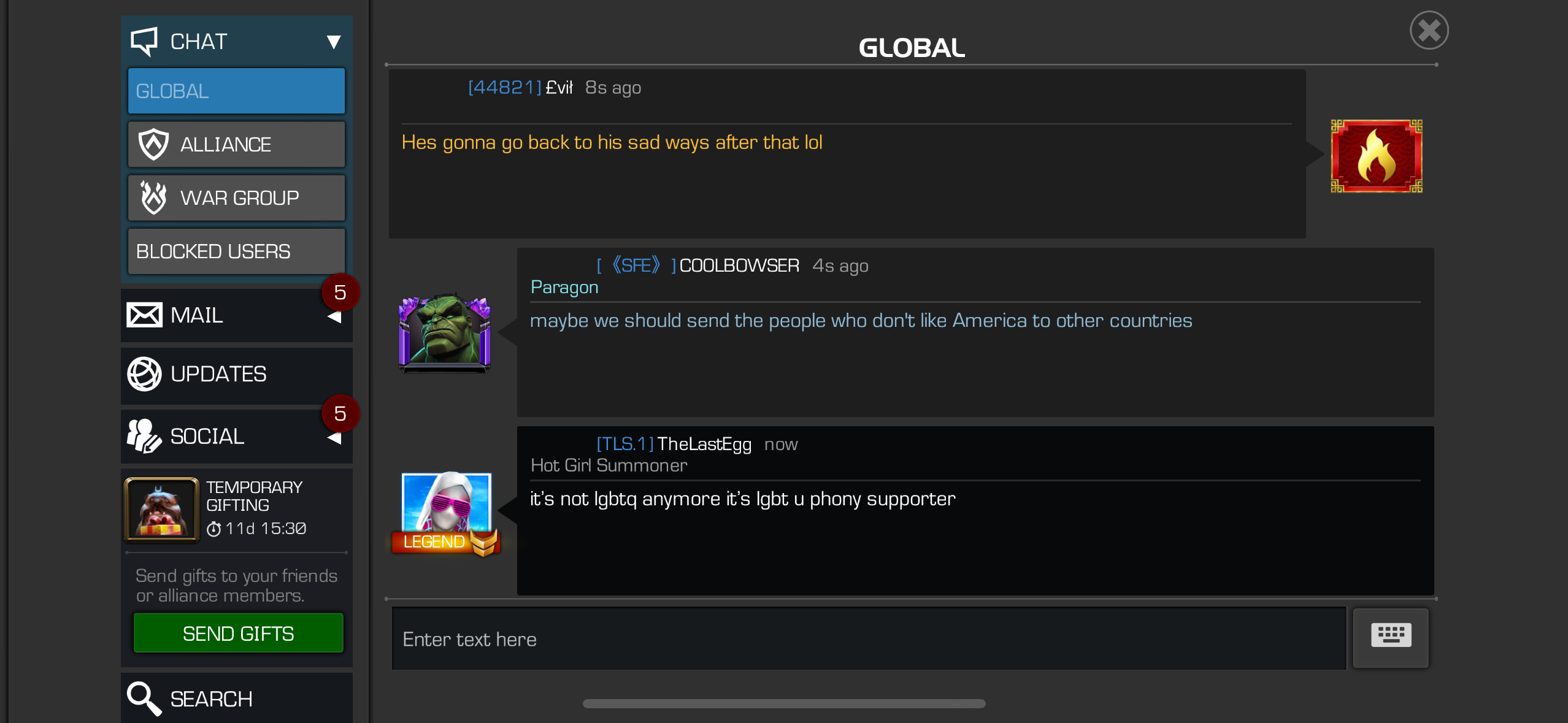Click the Chat speech bubble icon

tap(145, 41)
